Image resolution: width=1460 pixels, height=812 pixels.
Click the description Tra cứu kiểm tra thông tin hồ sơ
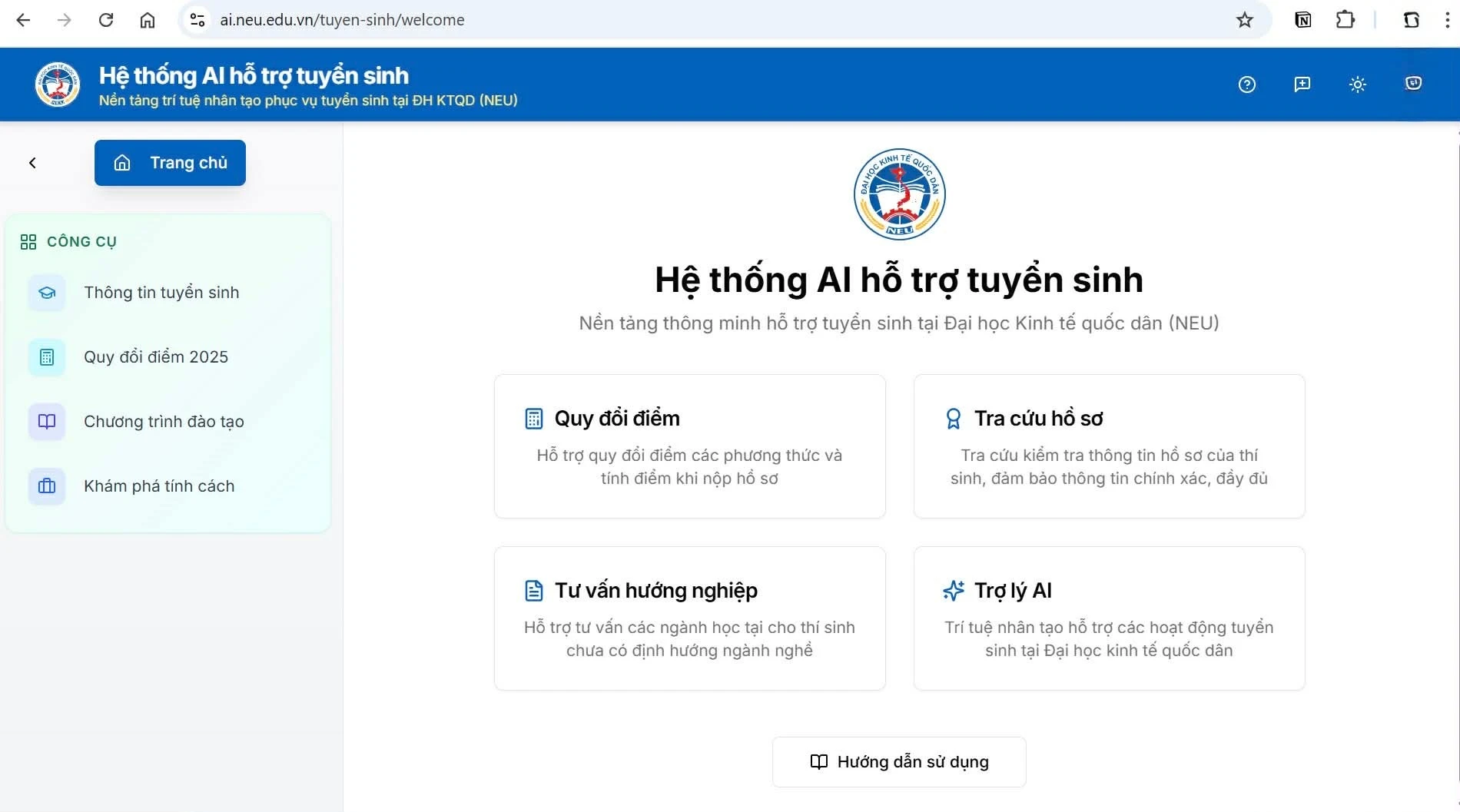(1110, 467)
